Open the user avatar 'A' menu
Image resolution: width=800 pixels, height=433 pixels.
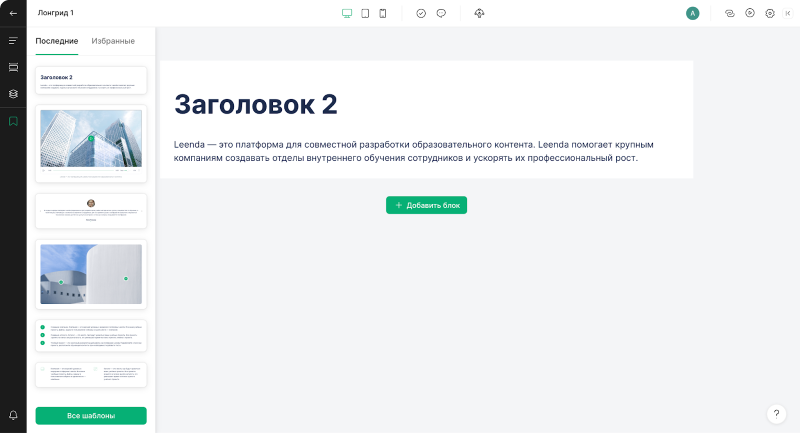tap(693, 13)
